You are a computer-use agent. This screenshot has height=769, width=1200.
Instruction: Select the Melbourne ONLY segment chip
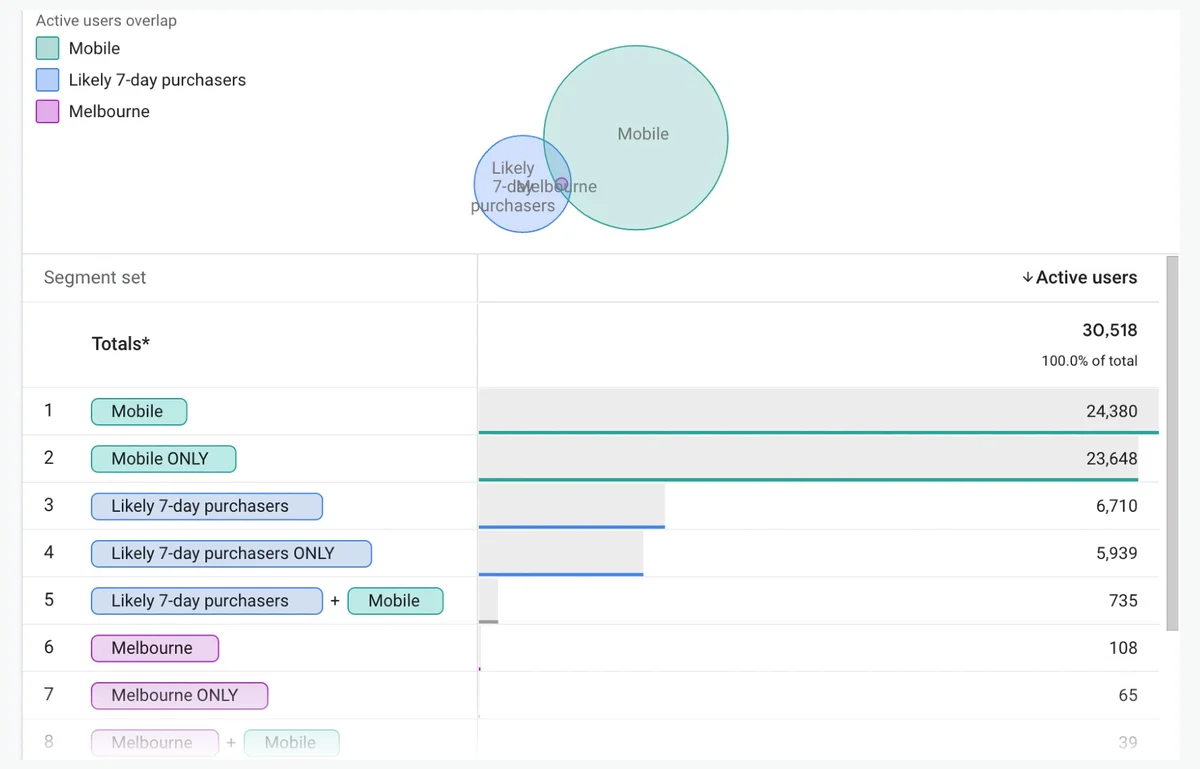pyautogui.click(x=179, y=695)
